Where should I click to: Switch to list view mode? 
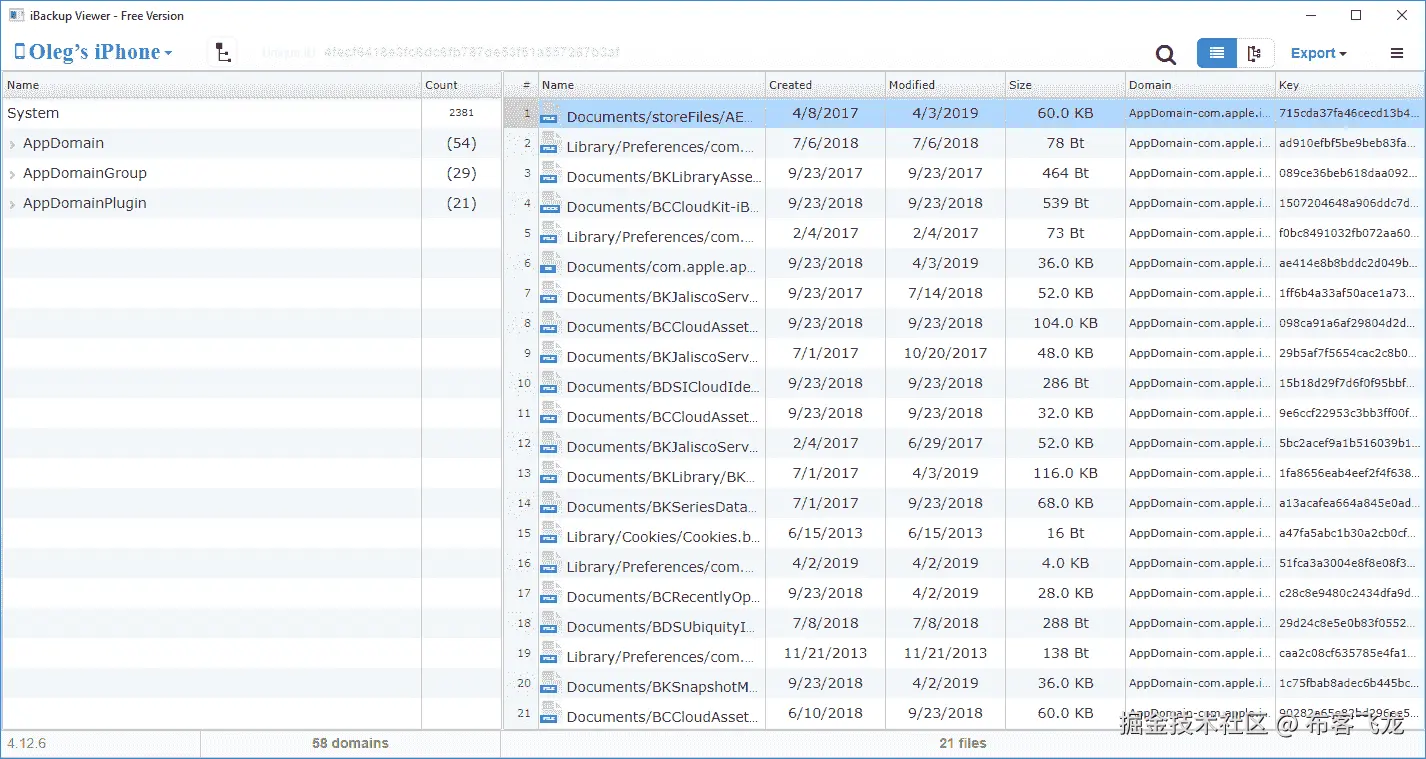[1217, 53]
